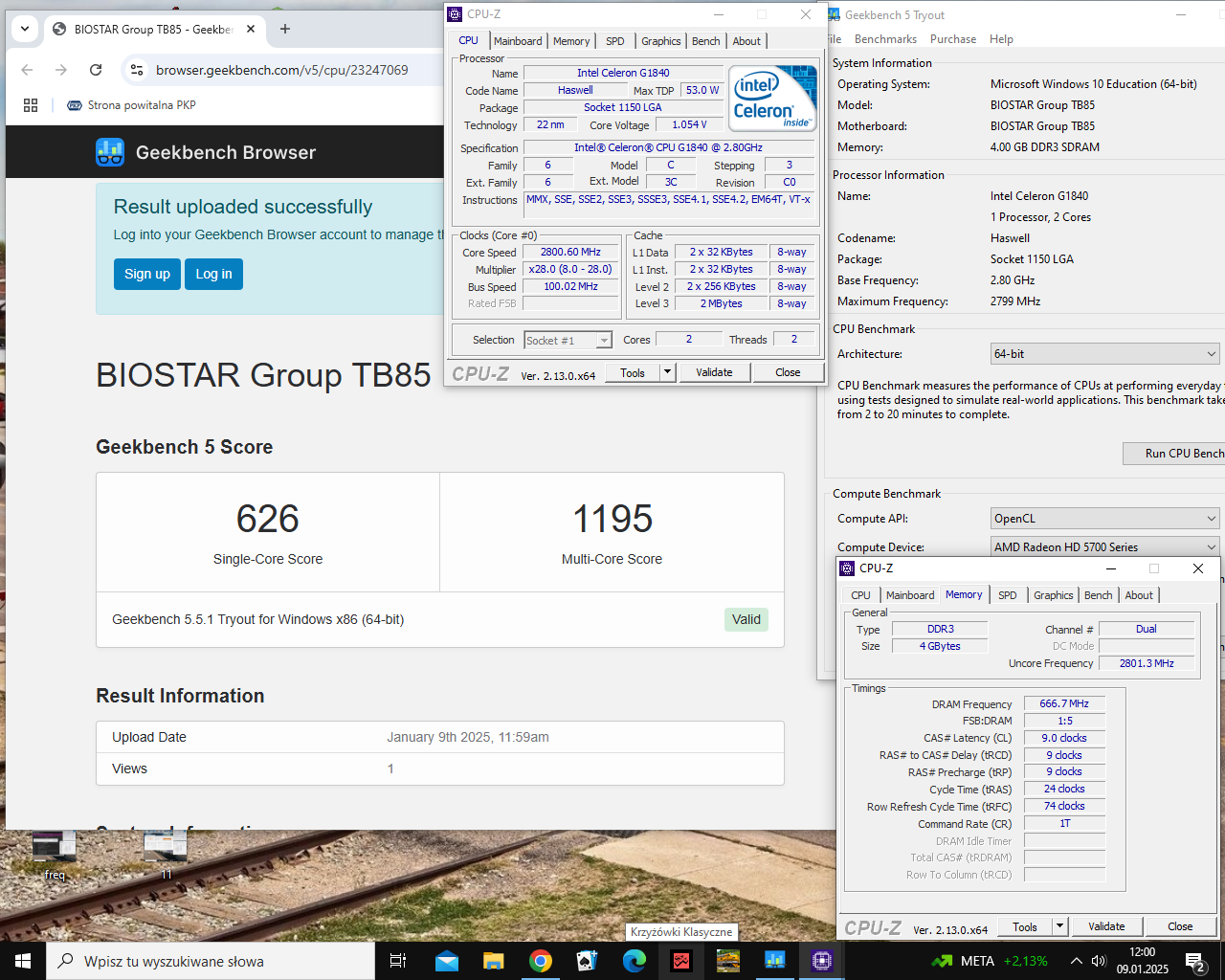
Task: Open Bench tab in top CPU-Z window
Action: click(706, 41)
